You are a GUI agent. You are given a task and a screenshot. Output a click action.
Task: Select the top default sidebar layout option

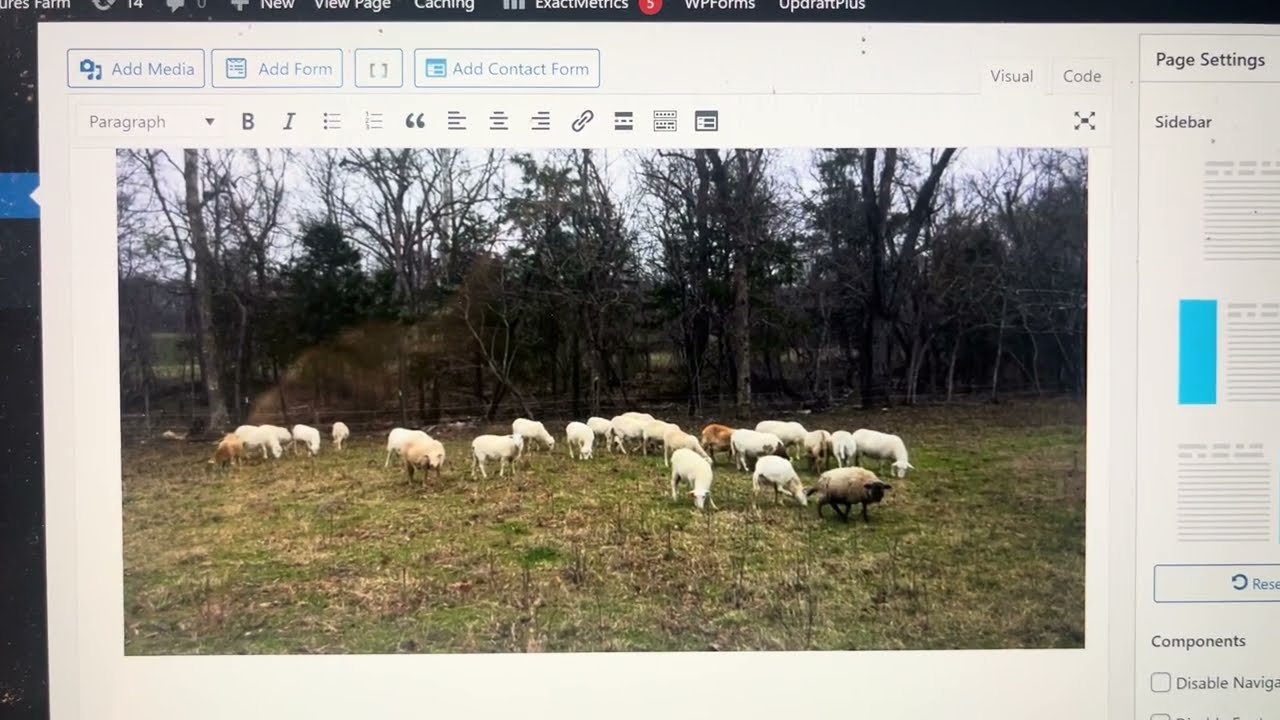[1242, 211]
